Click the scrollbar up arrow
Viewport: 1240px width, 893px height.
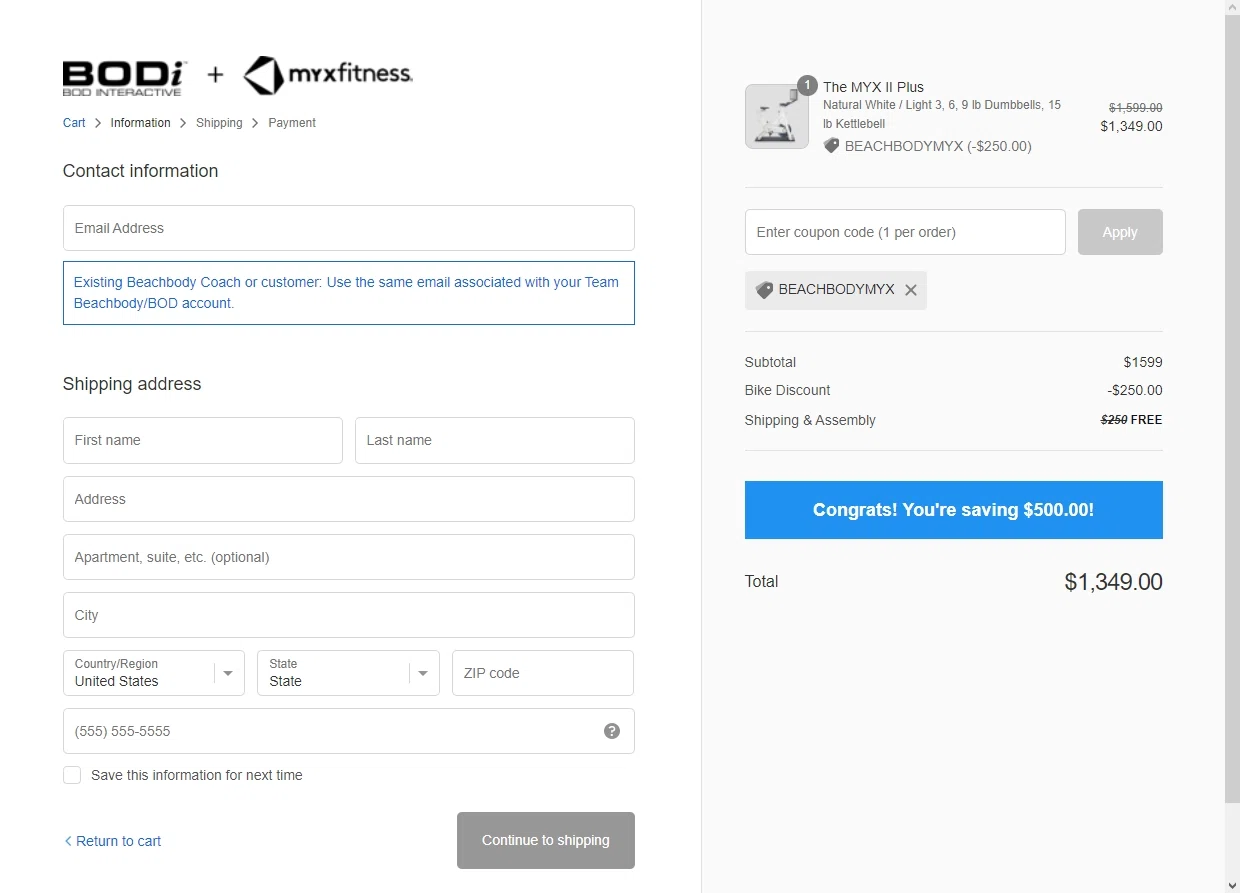[1232, 8]
